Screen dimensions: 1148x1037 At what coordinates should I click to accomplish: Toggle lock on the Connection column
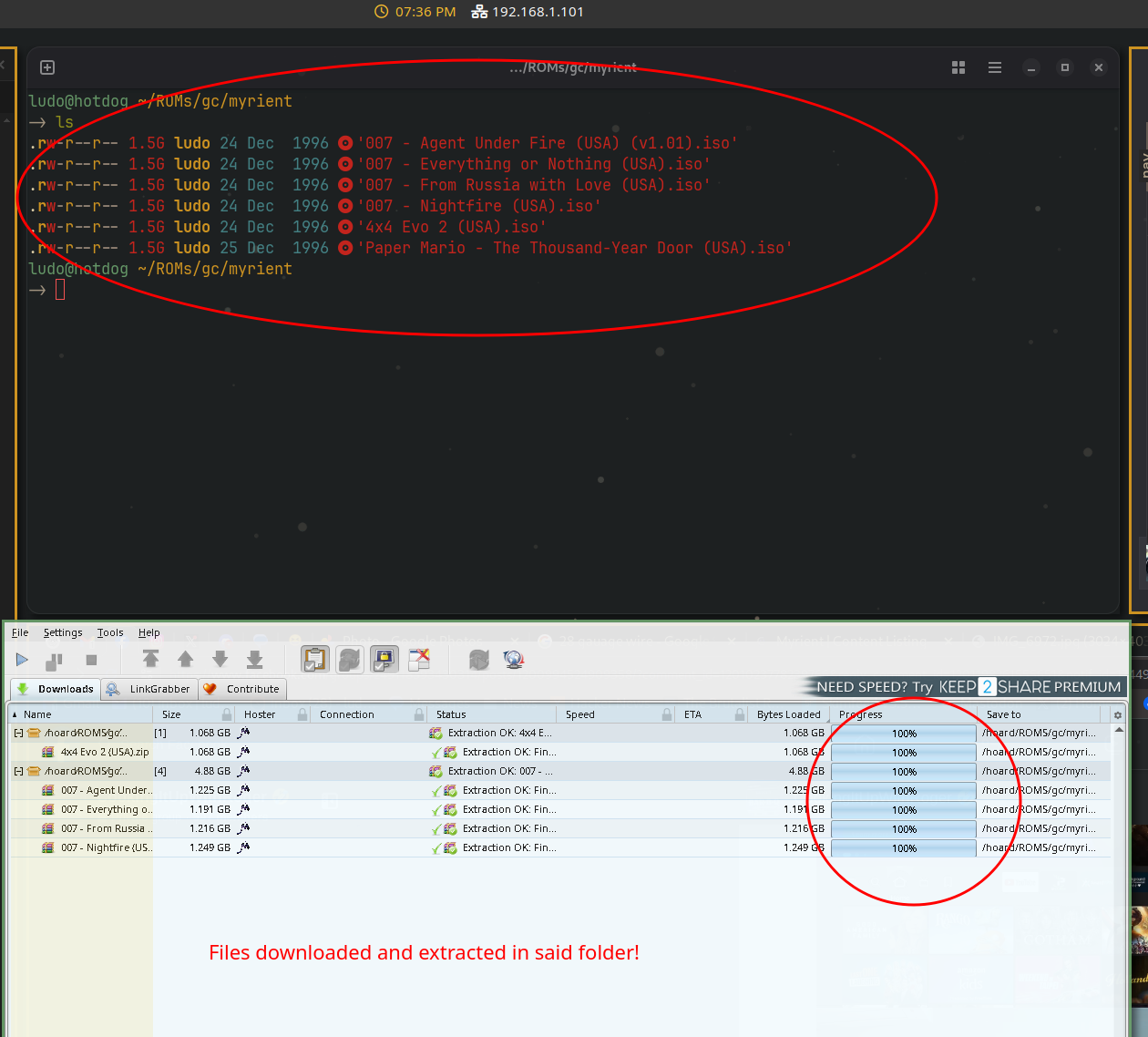[419, 714]
